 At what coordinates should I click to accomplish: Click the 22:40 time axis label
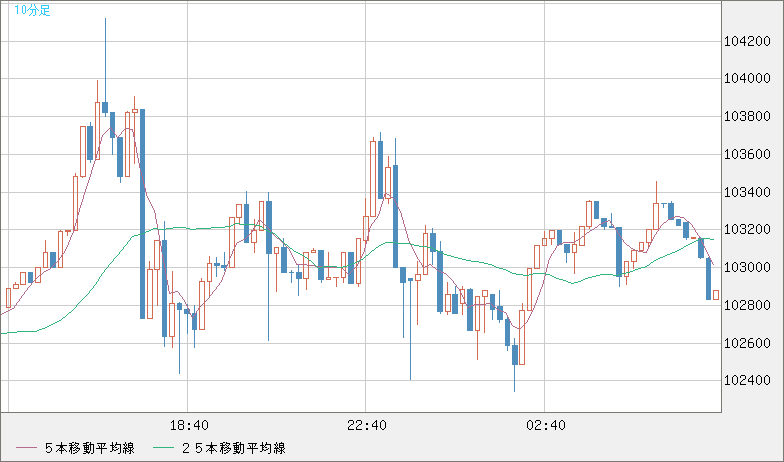366,426
